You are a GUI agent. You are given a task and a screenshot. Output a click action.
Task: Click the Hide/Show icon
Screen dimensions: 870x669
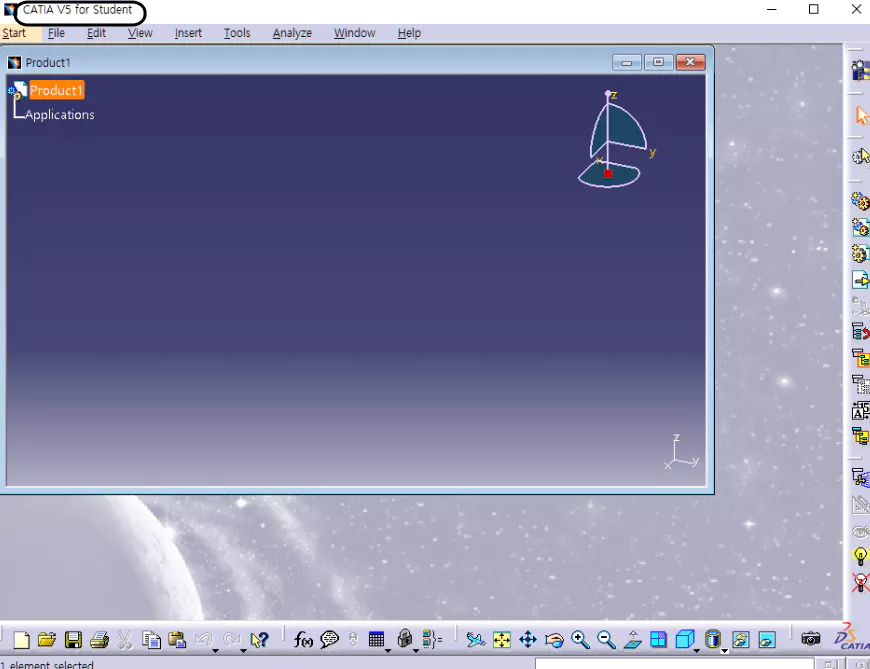click(x=741, y=640)
